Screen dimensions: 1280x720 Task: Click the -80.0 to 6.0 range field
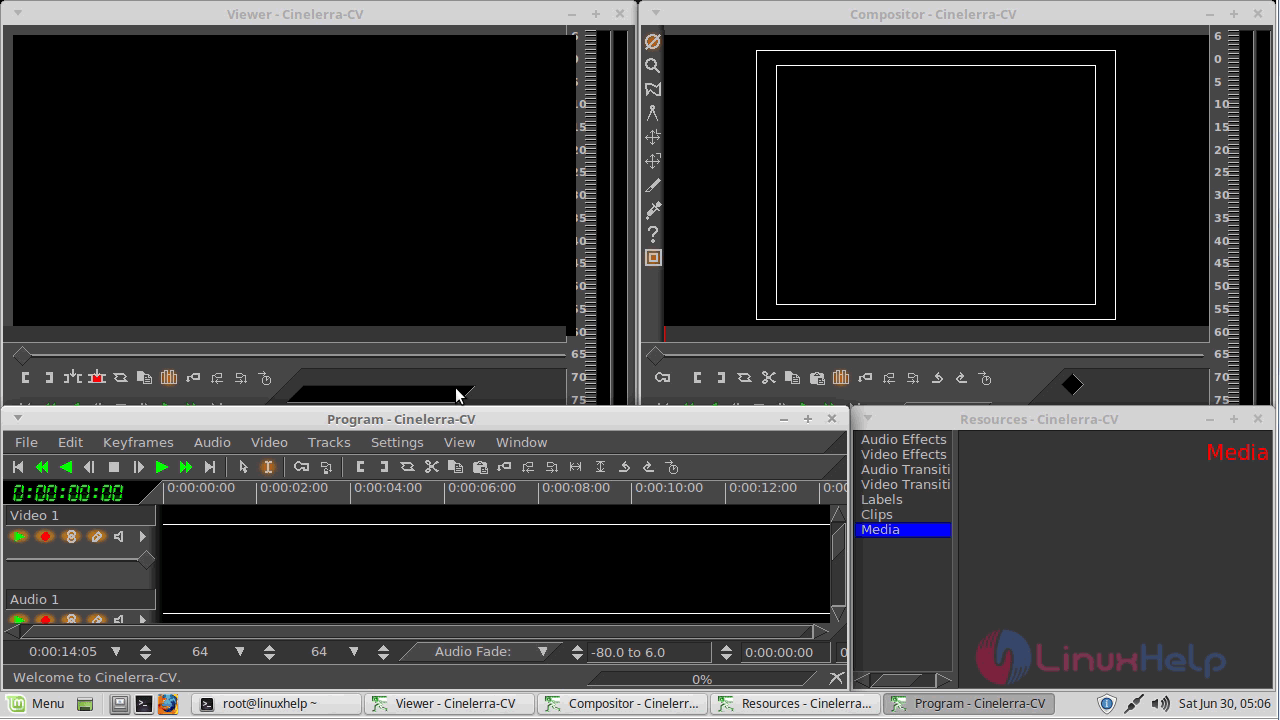point(651,652)
